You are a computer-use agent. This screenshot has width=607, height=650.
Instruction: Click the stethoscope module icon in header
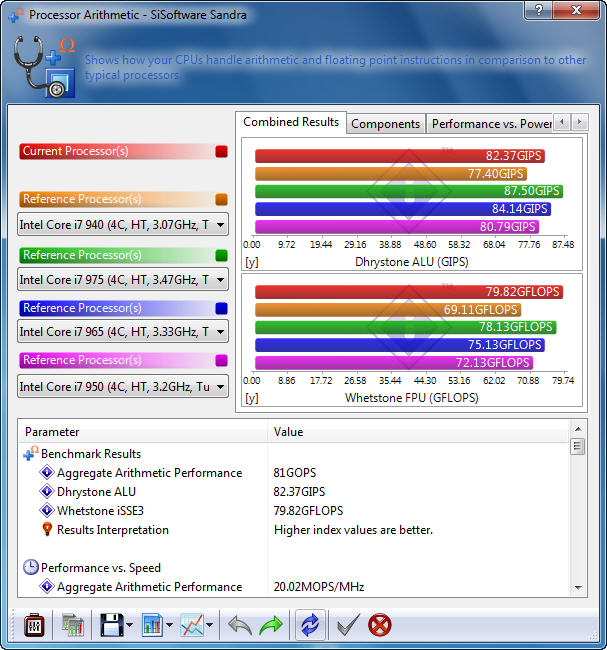point(44,66)
